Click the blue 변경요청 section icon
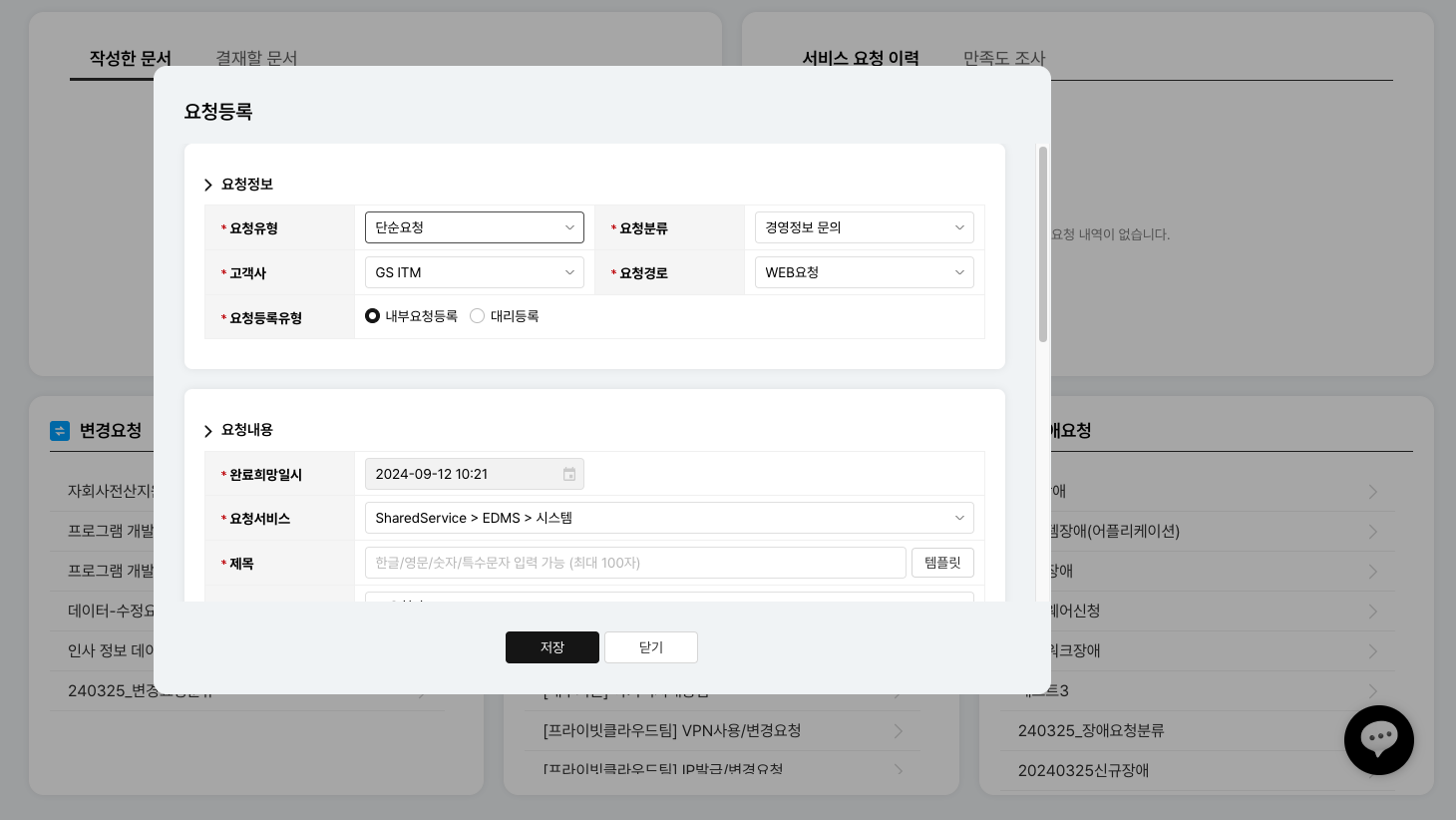Viewport: 1456px width, 820px height. click(60, 431)
